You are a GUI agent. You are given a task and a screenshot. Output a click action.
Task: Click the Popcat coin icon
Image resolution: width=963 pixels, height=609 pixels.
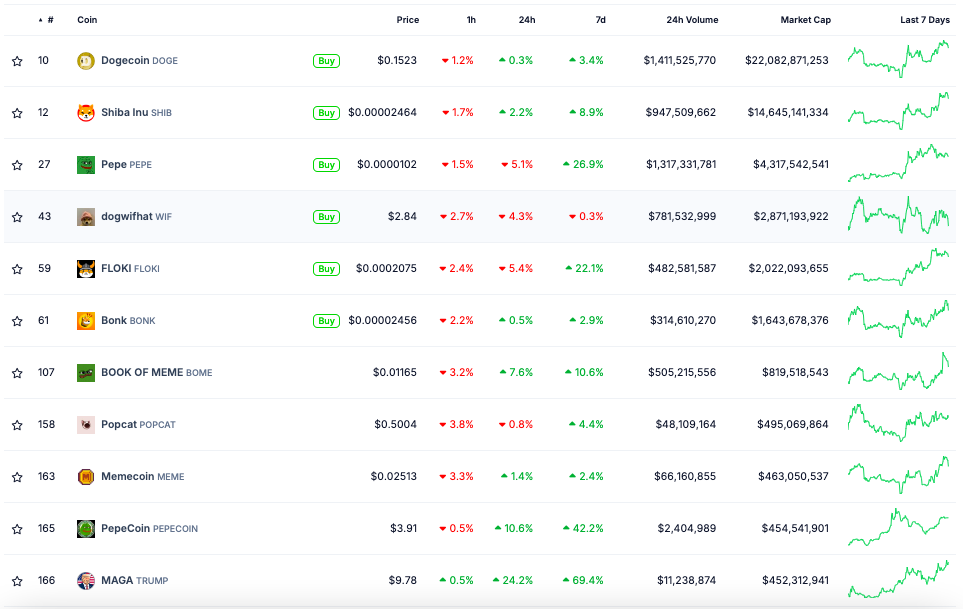click(86, 425)
